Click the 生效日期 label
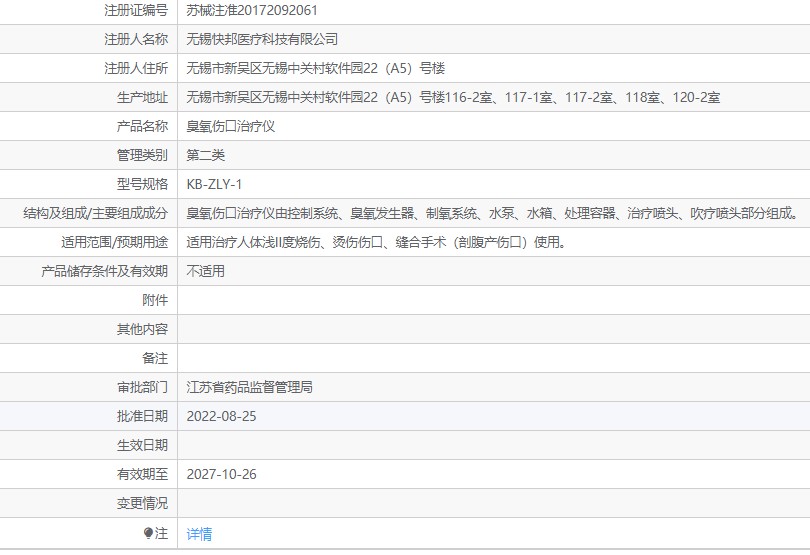This screenshot has width=810, height=555. pos(142,445)
